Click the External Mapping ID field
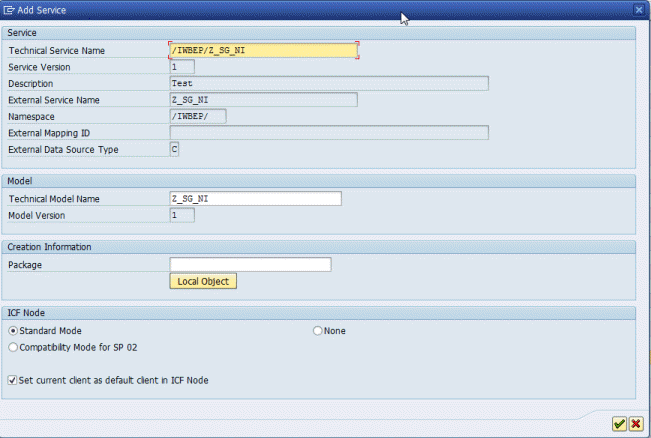 (x=329, y=133)
